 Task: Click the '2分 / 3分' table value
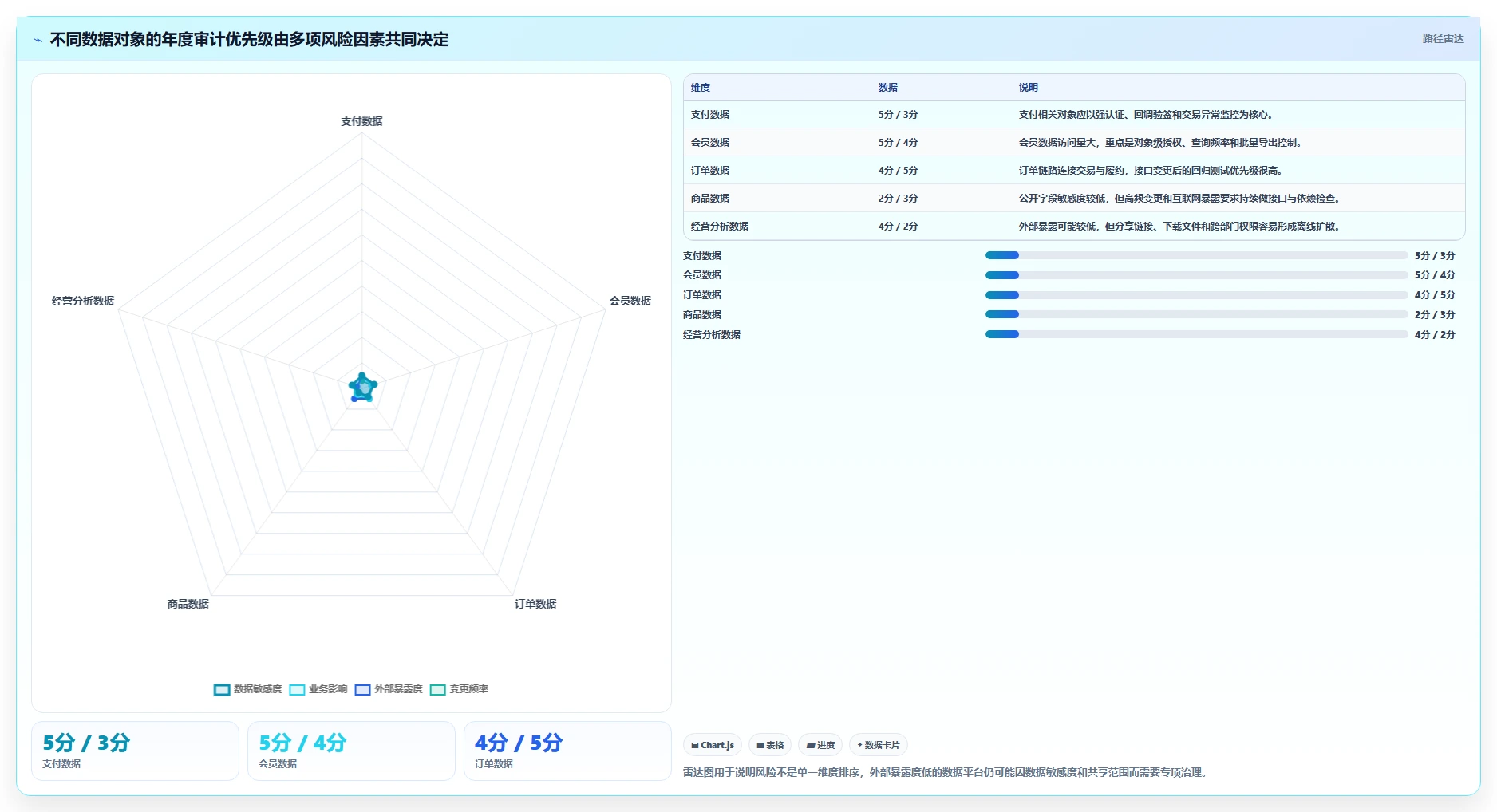(899, 199)
